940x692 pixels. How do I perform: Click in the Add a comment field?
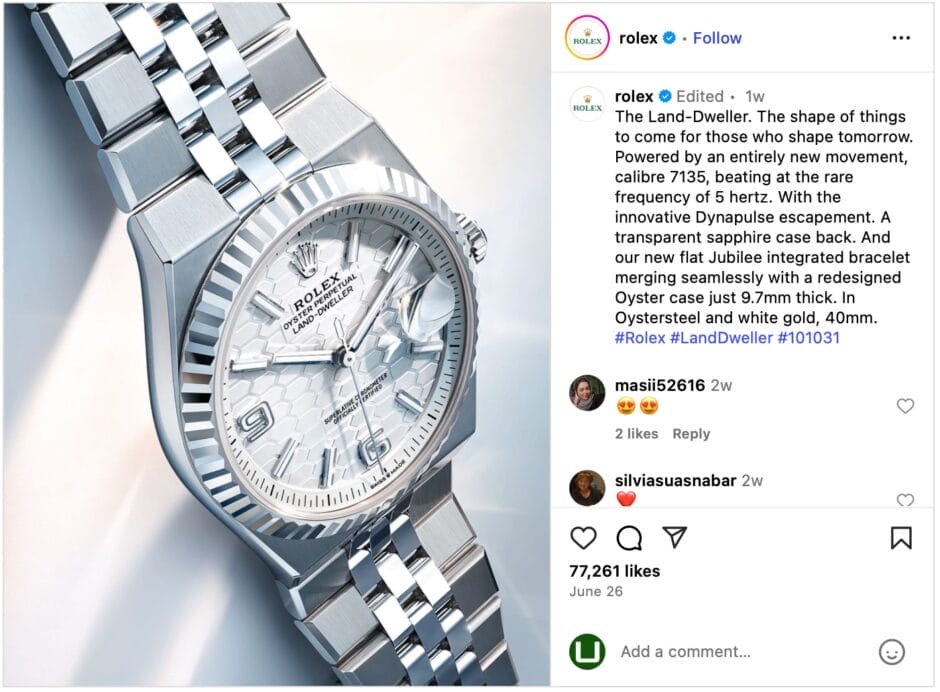coord(743,652)
